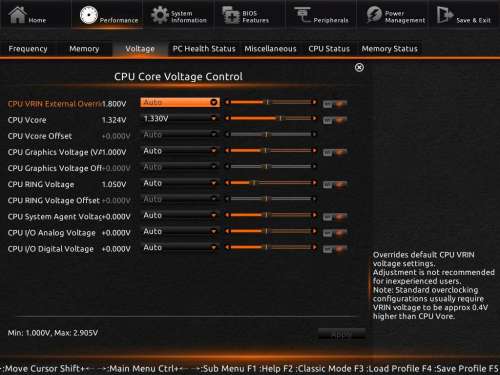Screen dimensions: 500x375
Task: Select the CPU Vcore row label
Action: [27, 120]
